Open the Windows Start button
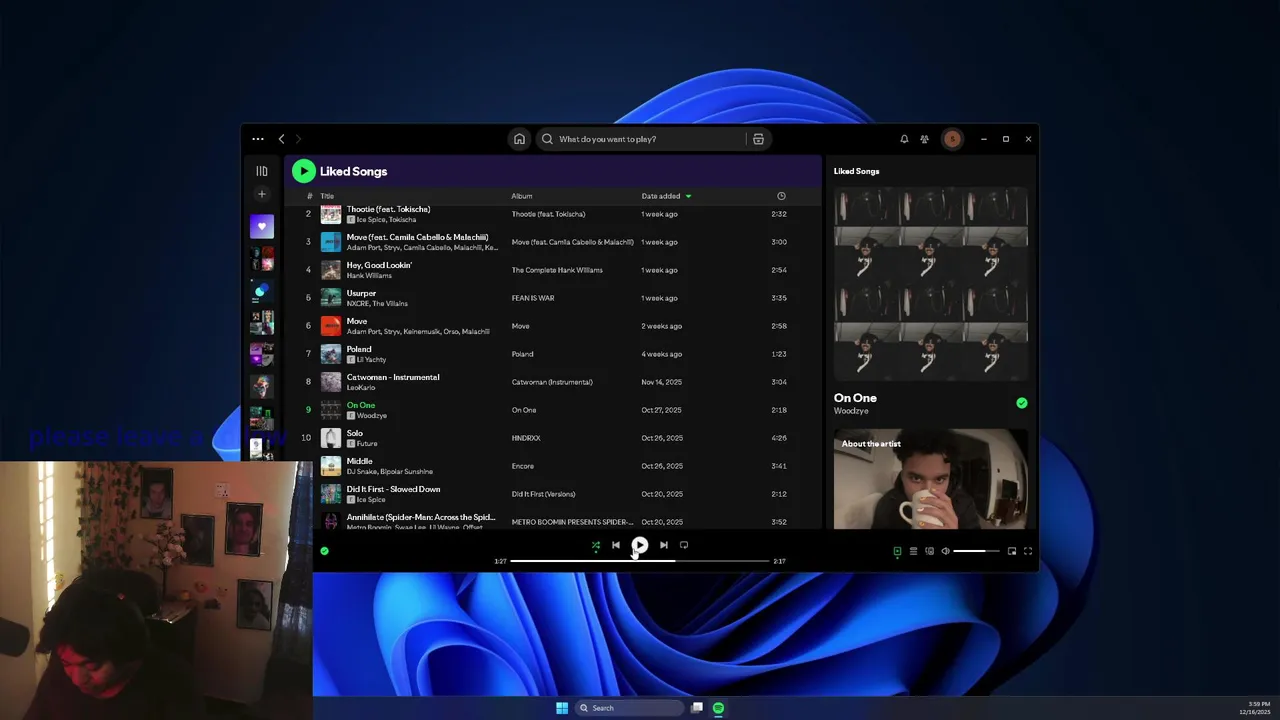Image resolution: width=1280 pixels, height=720 pixels. pyautogui.click(x=562, y=708)
